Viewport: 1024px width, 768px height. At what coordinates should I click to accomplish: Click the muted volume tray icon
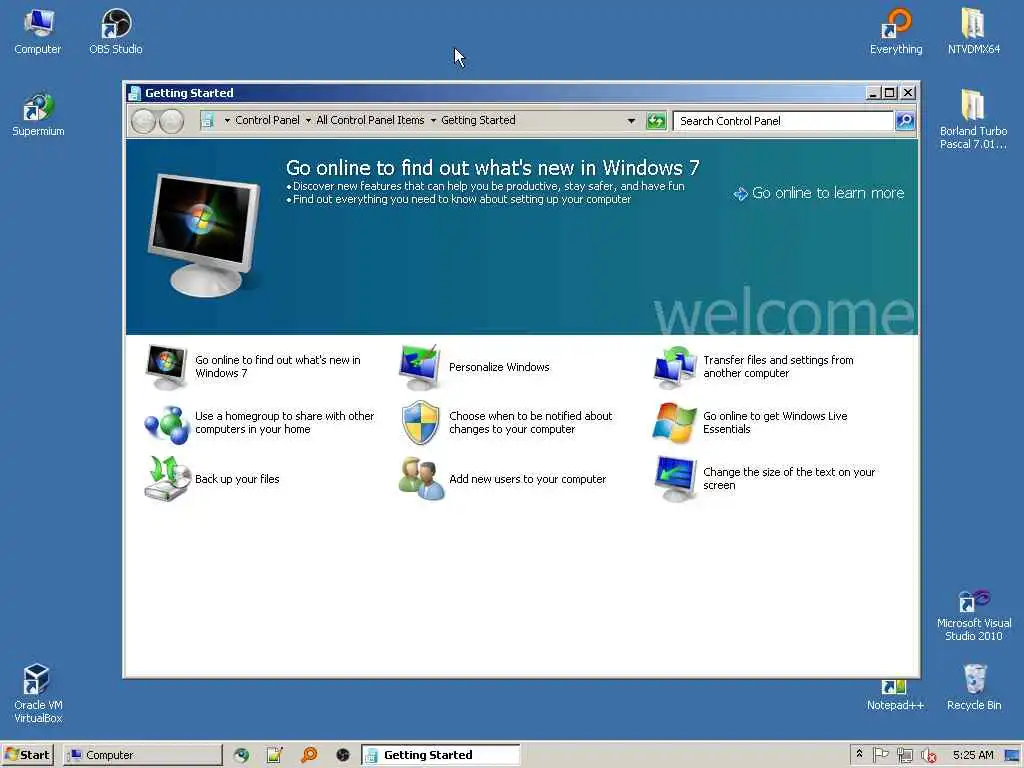coord(928,756)
